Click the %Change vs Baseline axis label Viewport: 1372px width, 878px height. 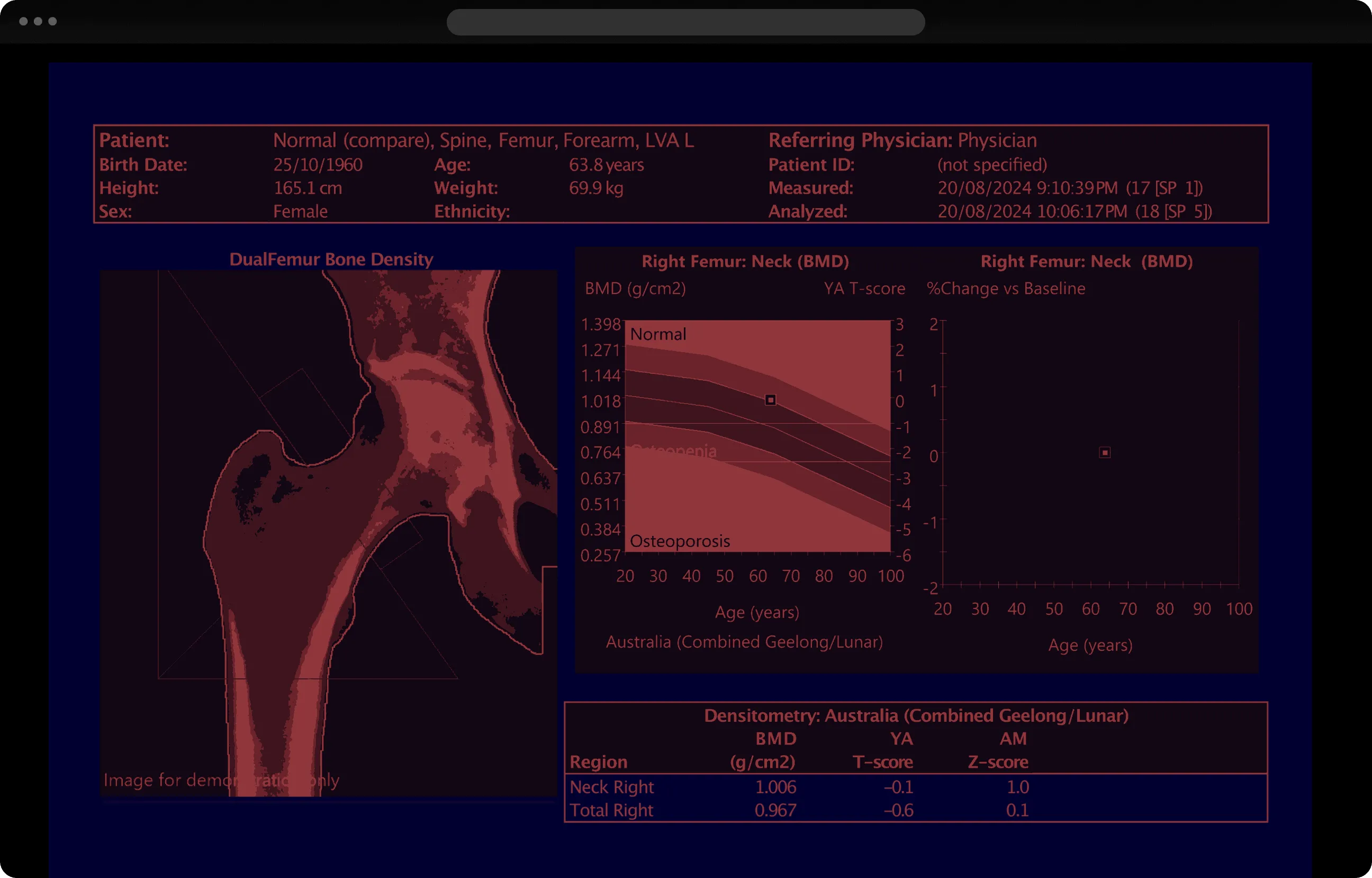pyautogui.click(x=1006, y=289)
